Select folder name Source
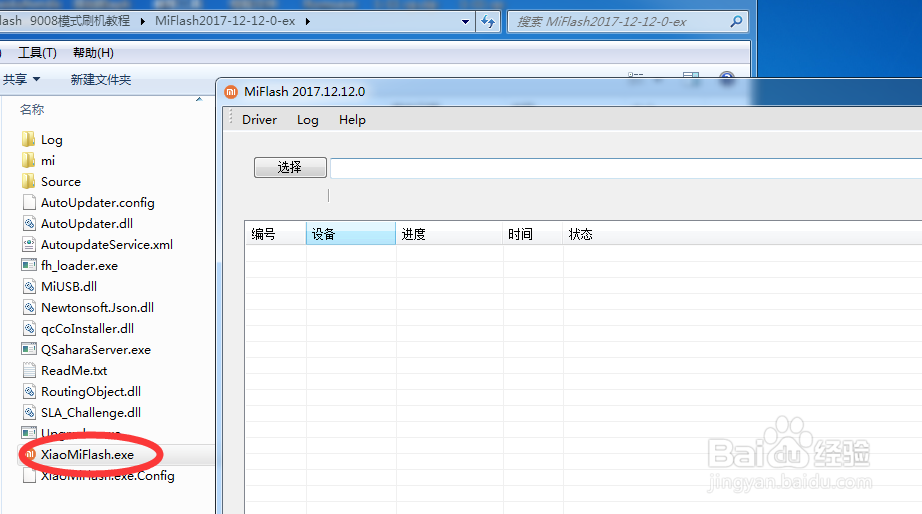This screenshot has height=514, width=922. tap(61, 182)
